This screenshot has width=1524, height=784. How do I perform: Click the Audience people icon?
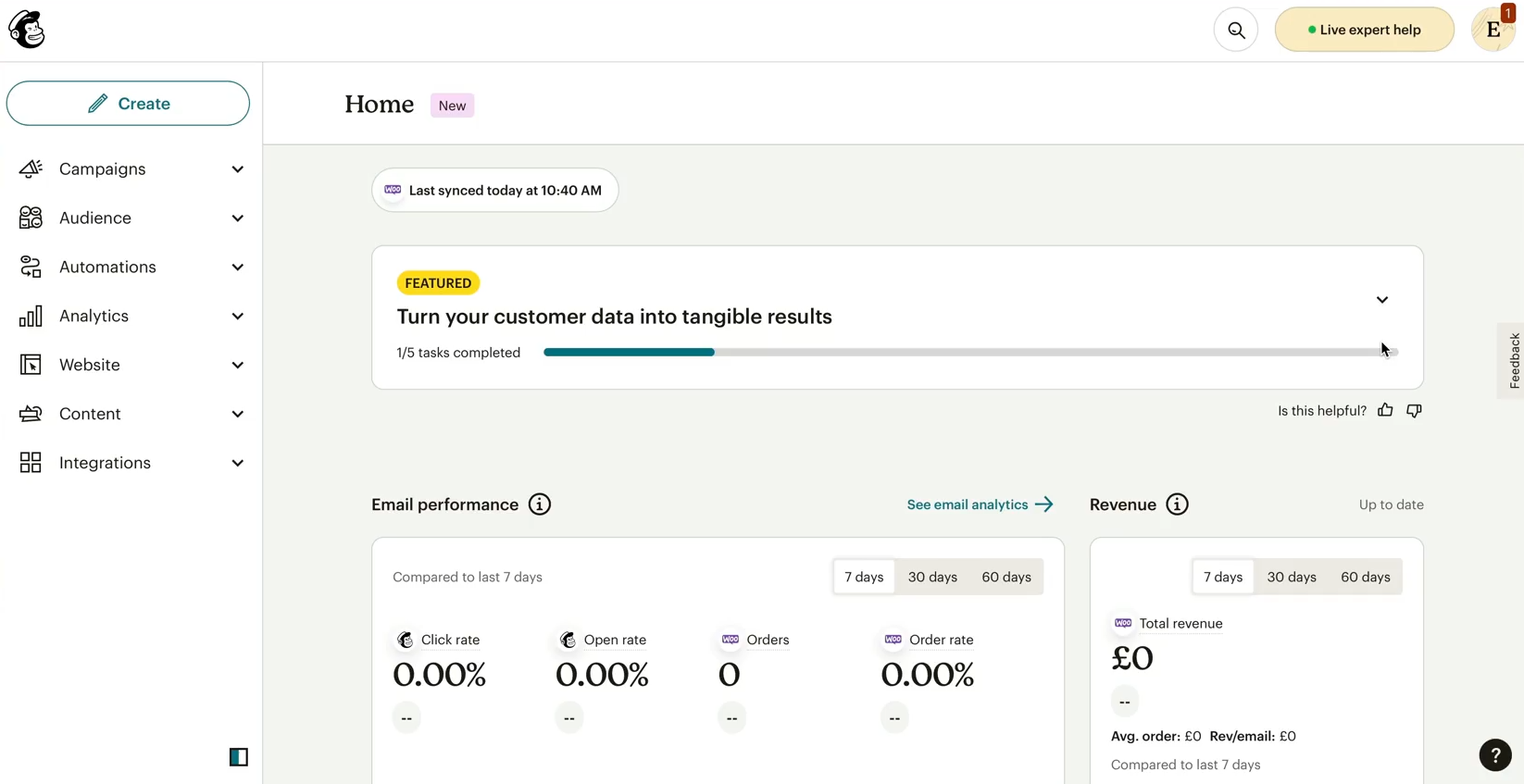click(31, 218)
